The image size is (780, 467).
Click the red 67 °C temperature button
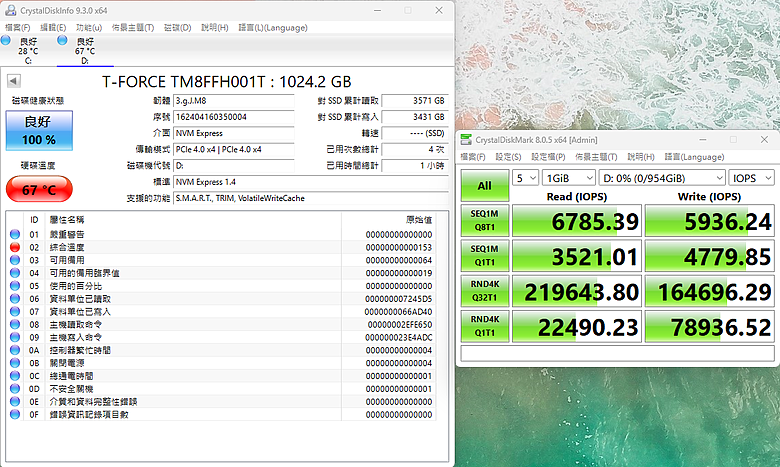(39, 189)
